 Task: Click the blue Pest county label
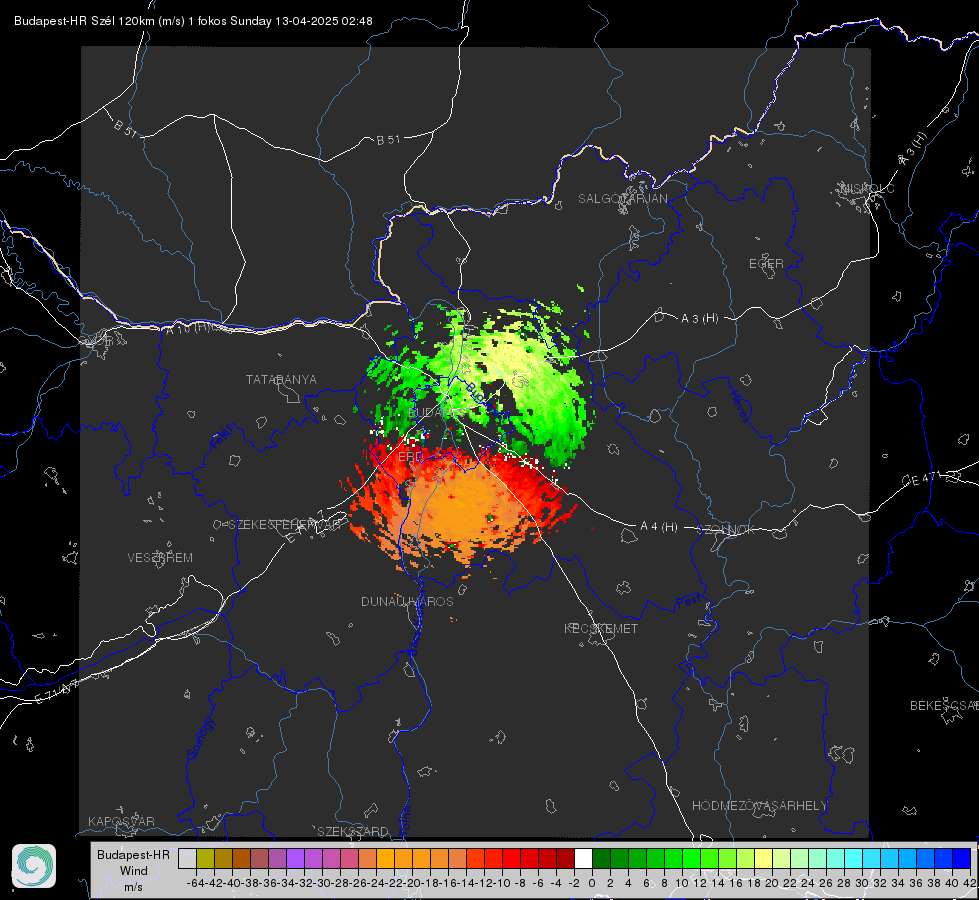click(x=688, y=603)
